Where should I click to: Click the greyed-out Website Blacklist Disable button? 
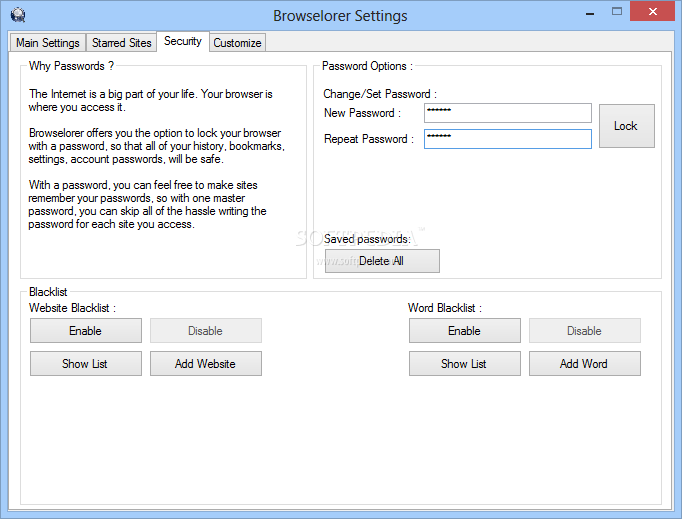point(206,331)
